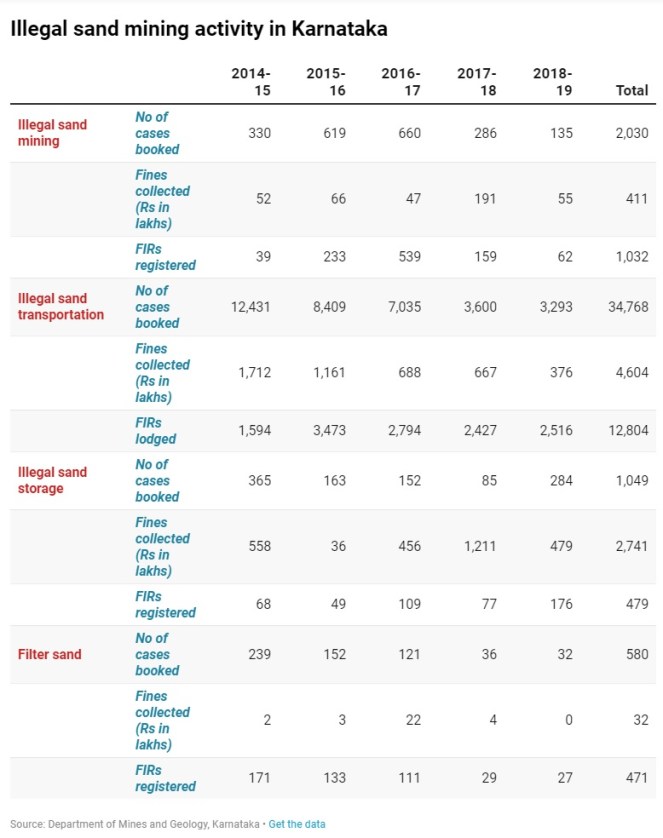This screenshot has height=838, width=663.
Task: Select the 2,030 total cell
Action: coord(631,133)
